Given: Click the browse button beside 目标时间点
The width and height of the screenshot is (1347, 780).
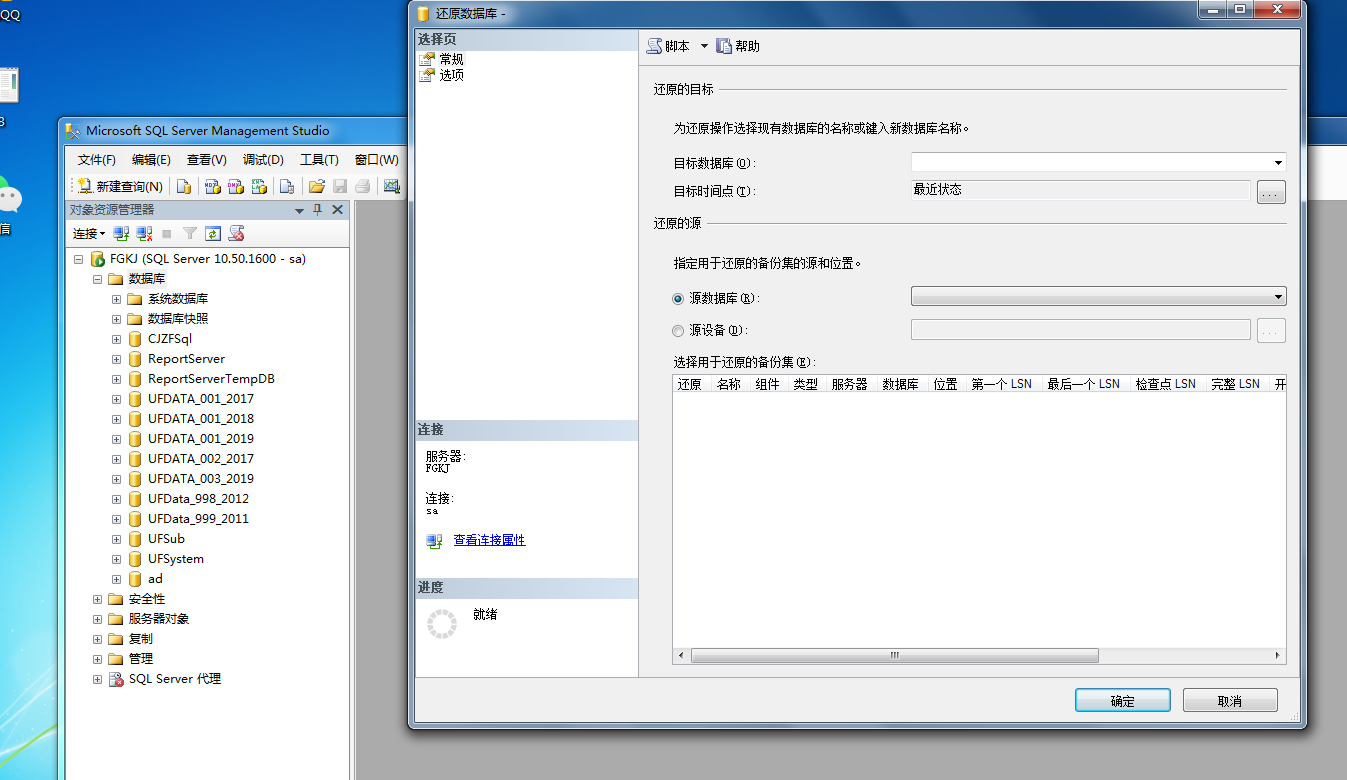Looking at the screenshot, I should 1271,192.
